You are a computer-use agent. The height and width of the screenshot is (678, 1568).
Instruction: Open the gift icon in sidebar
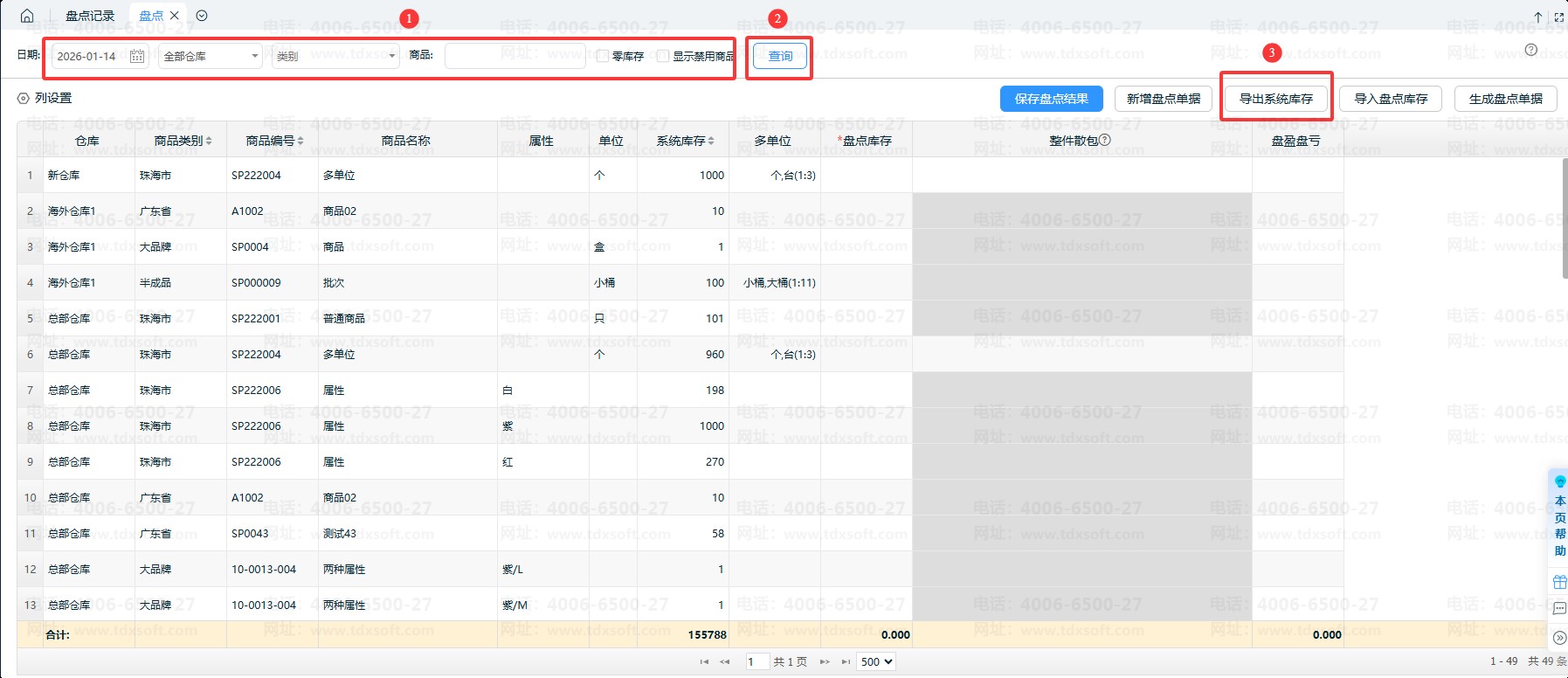click(1559, 582)
